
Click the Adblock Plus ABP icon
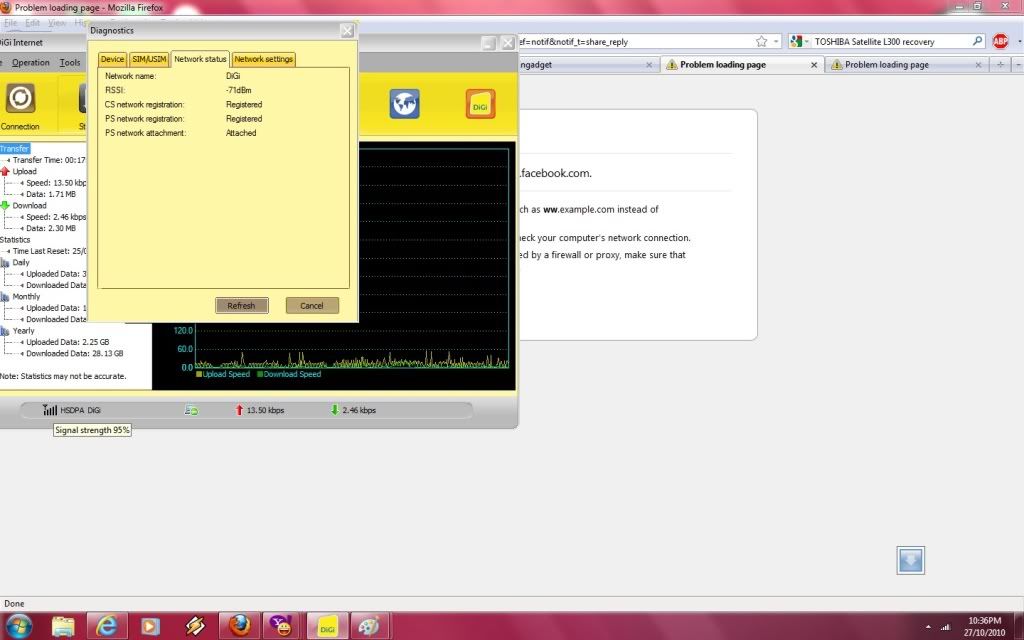[1000, 41]
